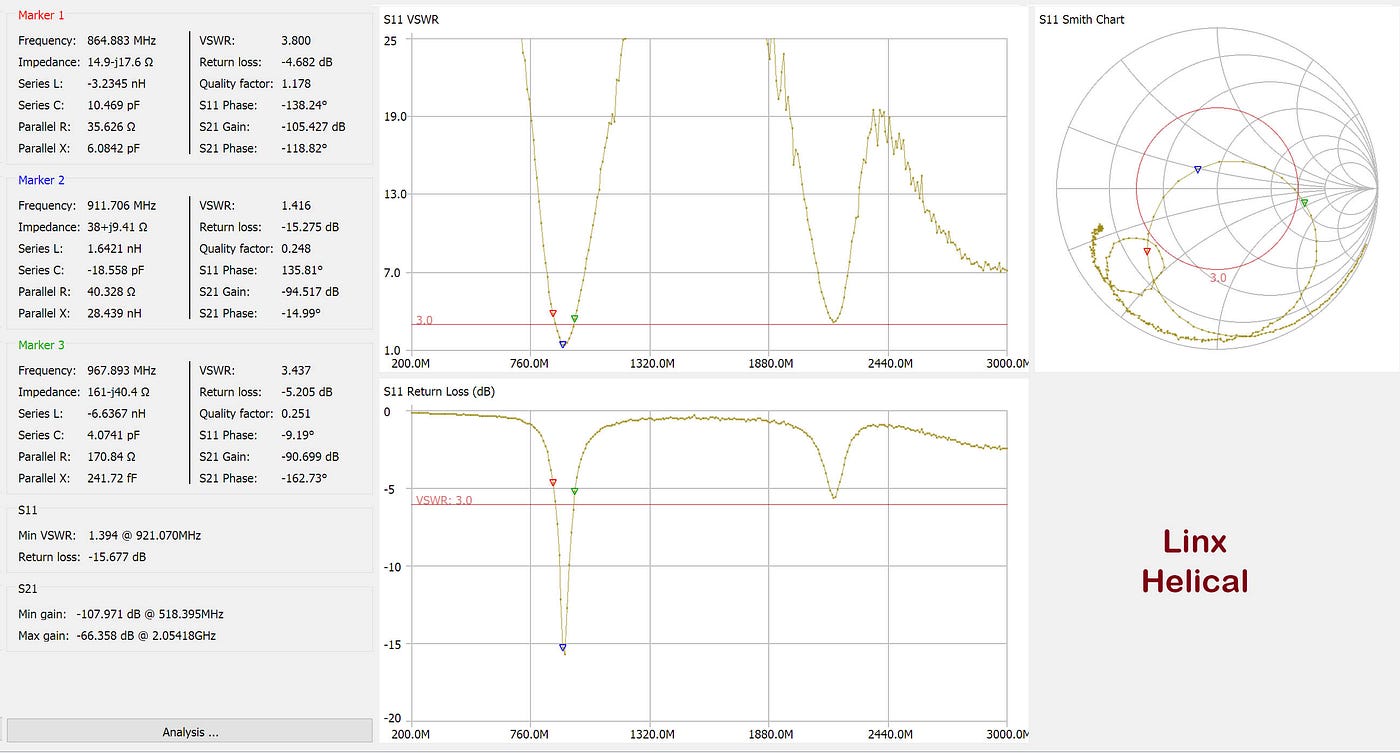Open the Analysis ... button
The height and width of the screenshot is (753, 1400).
pos(190,732)
